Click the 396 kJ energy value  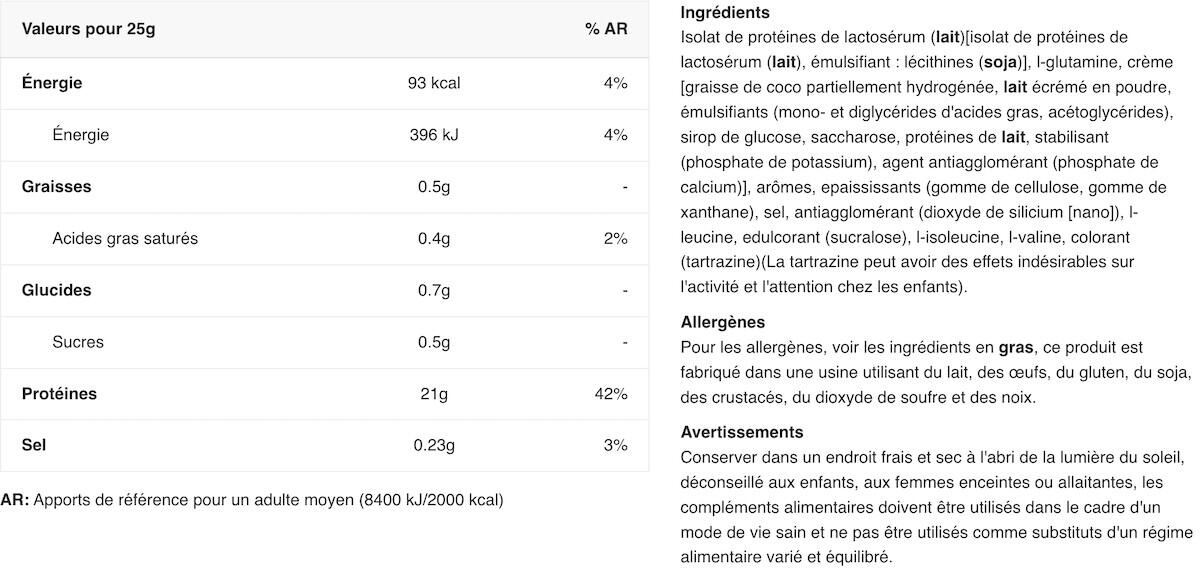[x=434, y=135]
